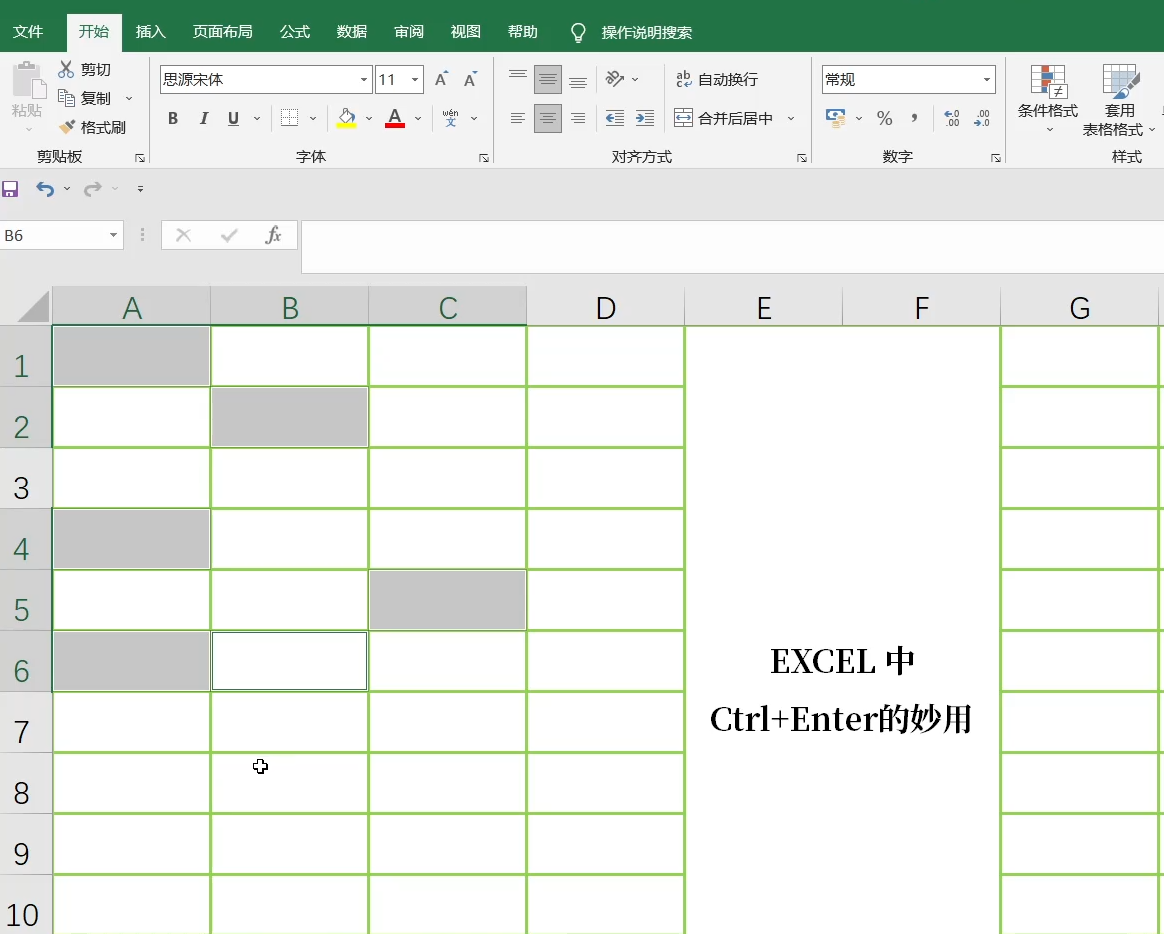The image size is (1164, 934).
Task: Open font size dropdown arrow
Action: (x=415, y=79)
